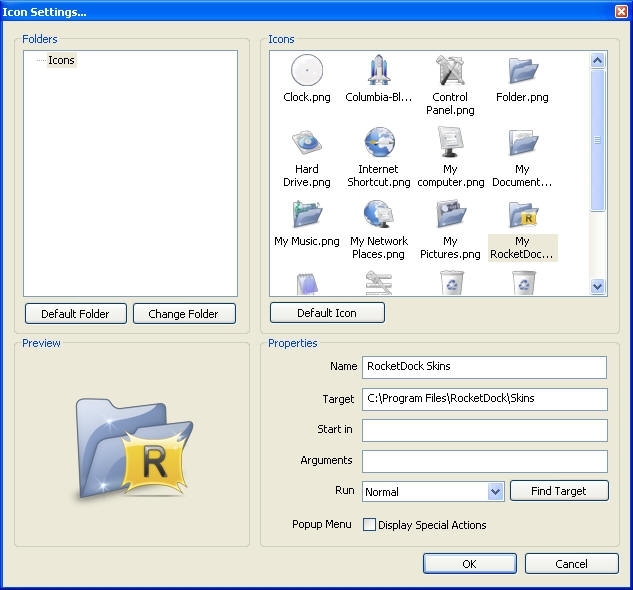Click the Find Target button
The height and width of the screenshot is (590, 633).
point(559,491)
